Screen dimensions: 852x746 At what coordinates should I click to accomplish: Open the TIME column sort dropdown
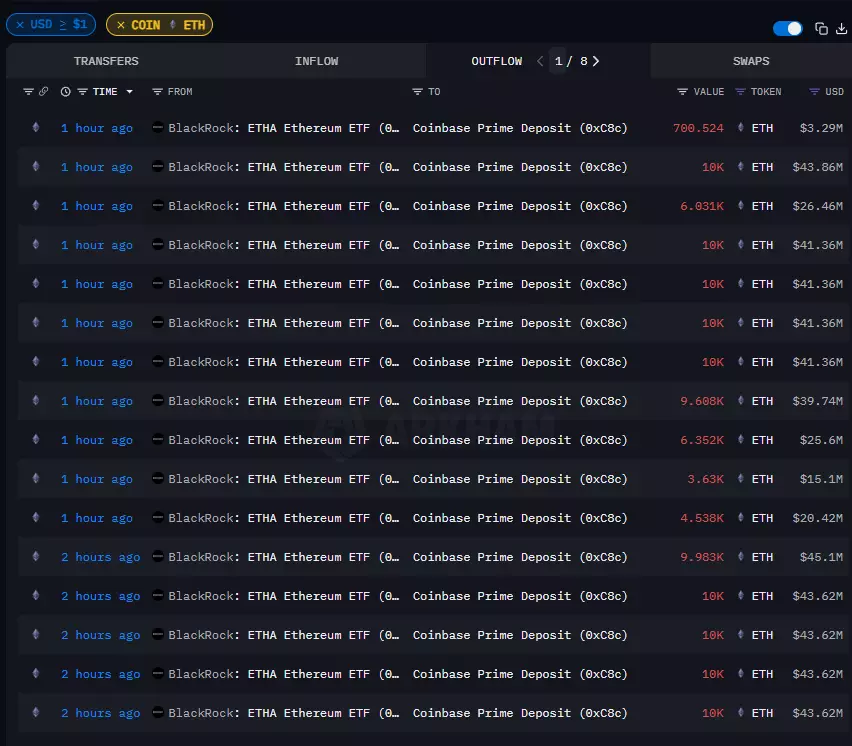(x=129, y=92)
